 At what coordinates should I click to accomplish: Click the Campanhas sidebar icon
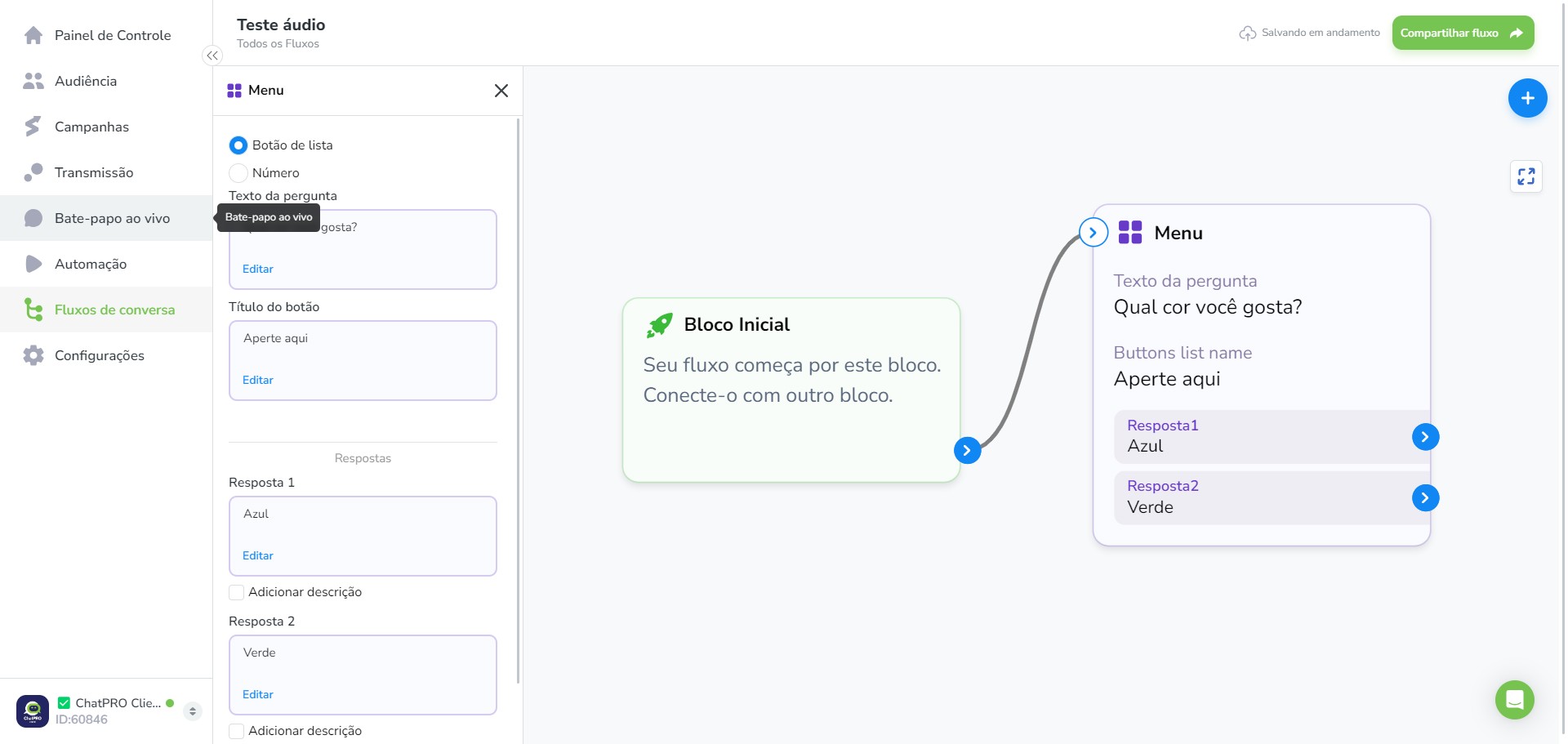(33, 127)
